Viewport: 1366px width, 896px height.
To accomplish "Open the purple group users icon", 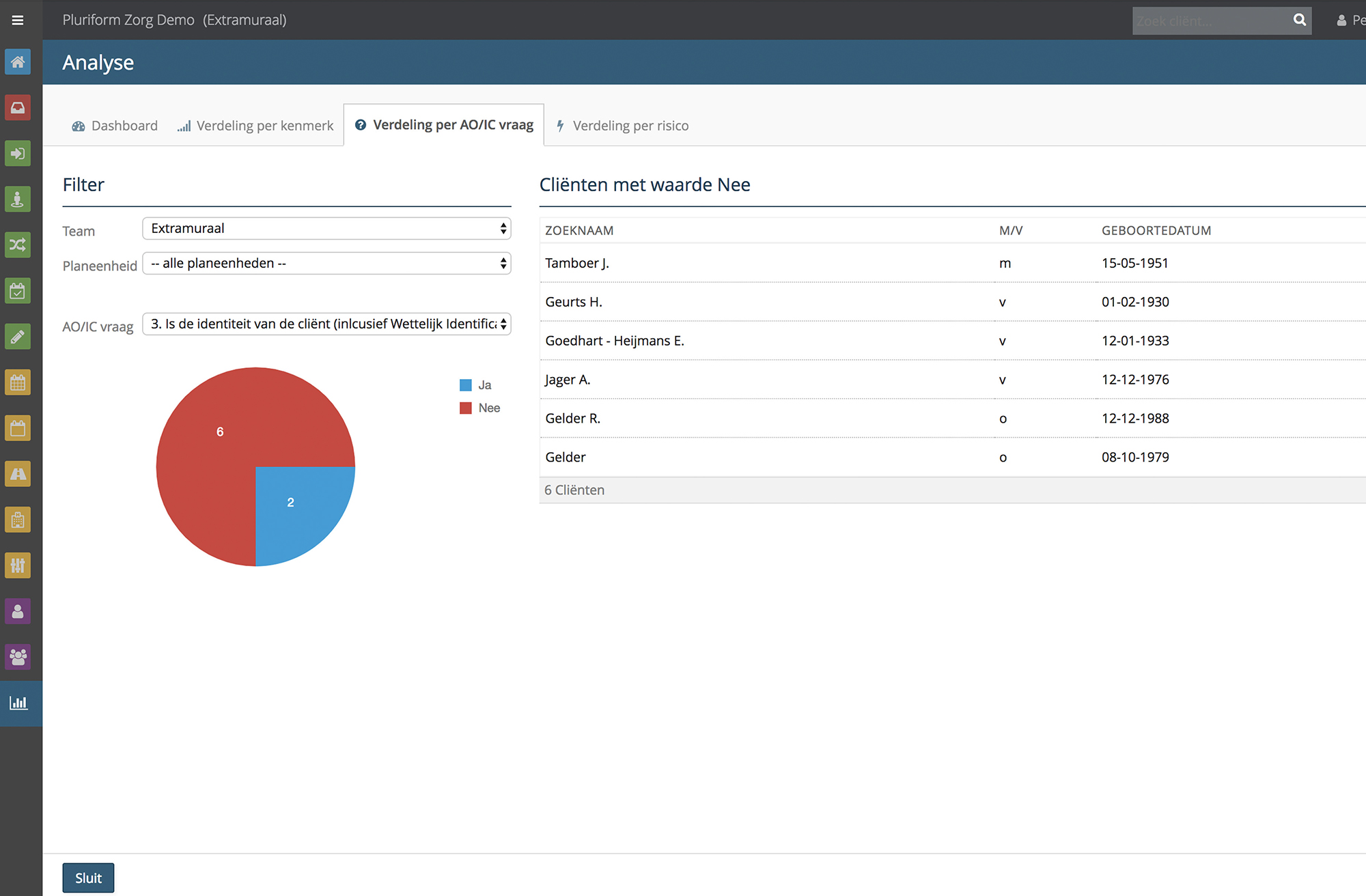I will 18,657.
